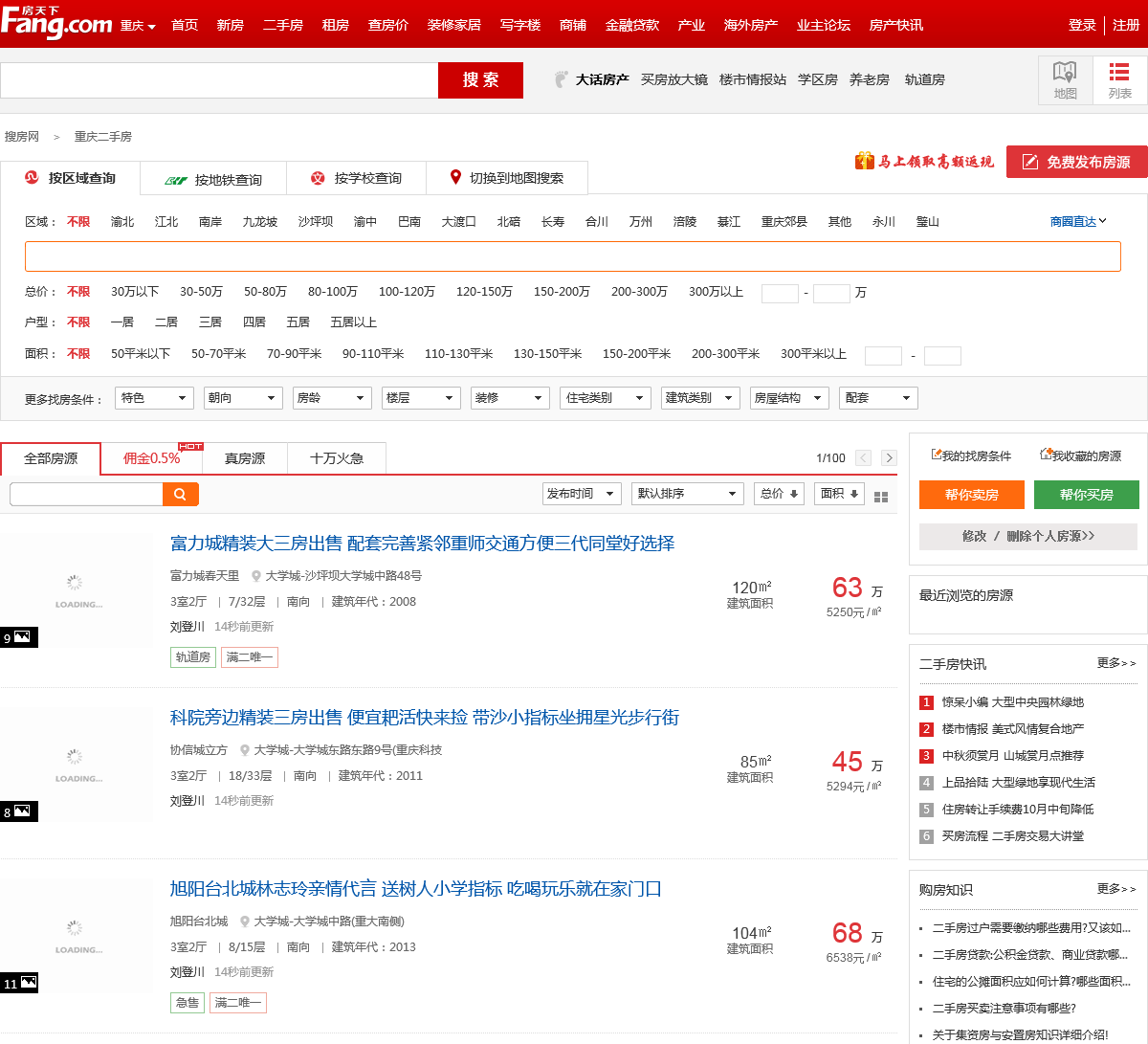Switch to list view icon 列表
This screenshot has width=1148, height=1044.
[x=1119, y=79]
